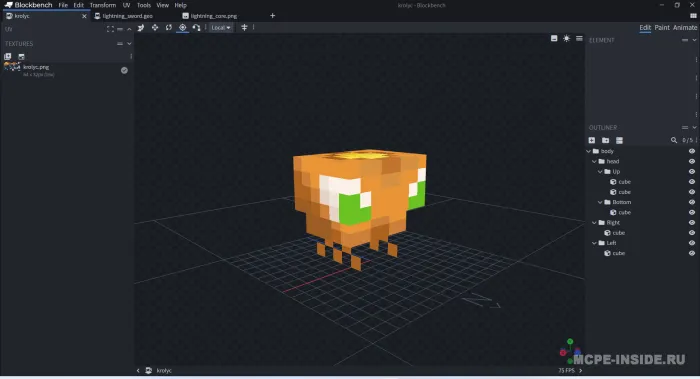The height and width of the screenshot is (379, 700).
Task: Hide the body group via eye icon
Action: (x=692, y=151)
